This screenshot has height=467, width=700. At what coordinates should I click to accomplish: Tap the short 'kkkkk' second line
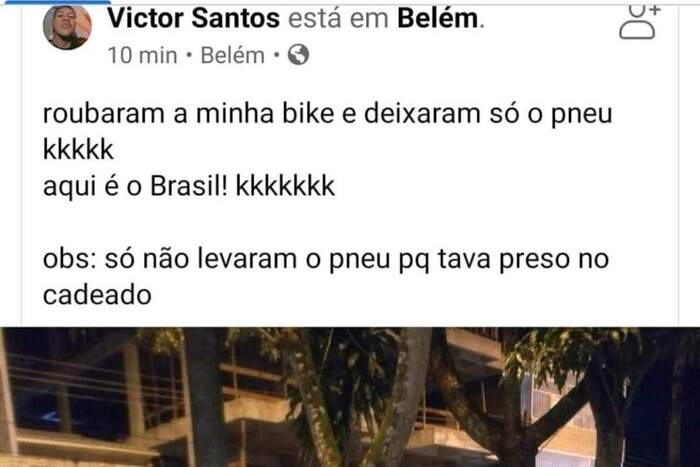78,150
